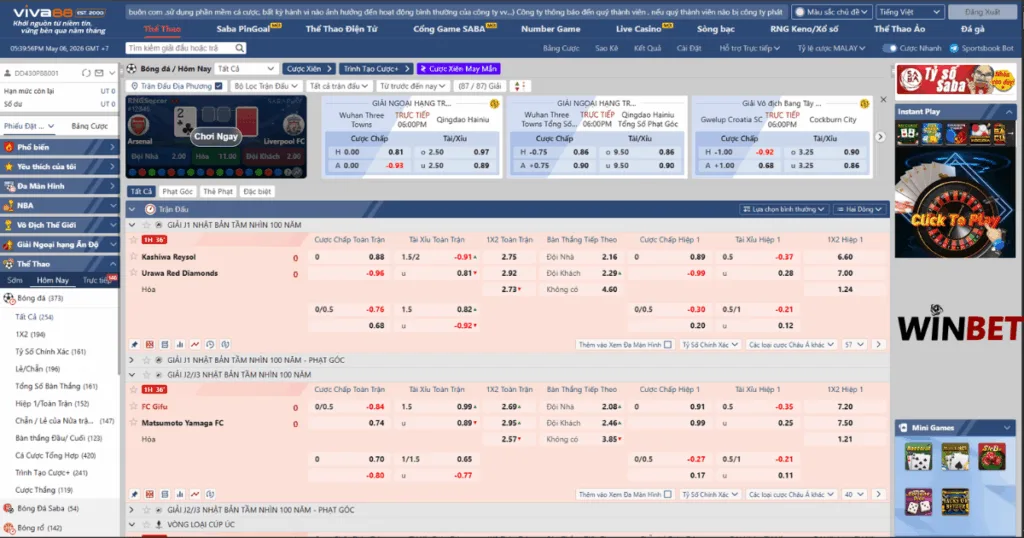Open Lựa chọn bình thường dropdown
This screenshot has width=1024, height=538.
(783, 210)
